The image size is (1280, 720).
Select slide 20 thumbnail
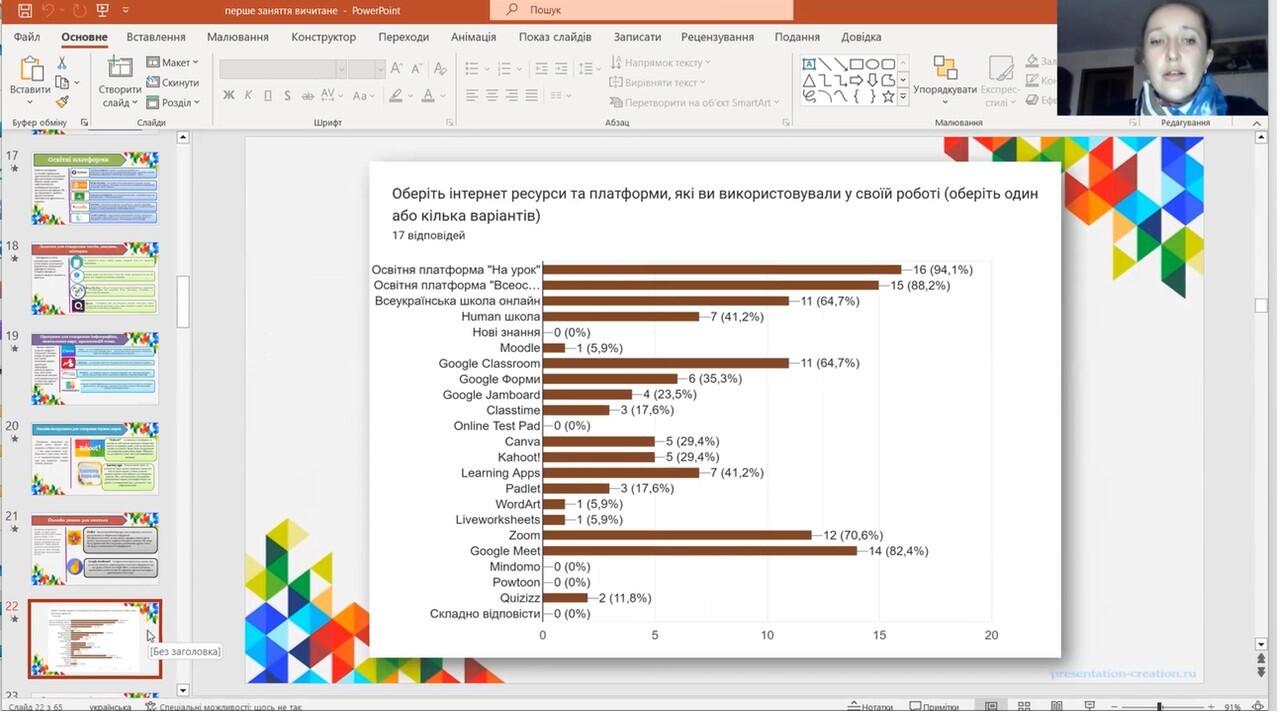(x=95, y=458)
